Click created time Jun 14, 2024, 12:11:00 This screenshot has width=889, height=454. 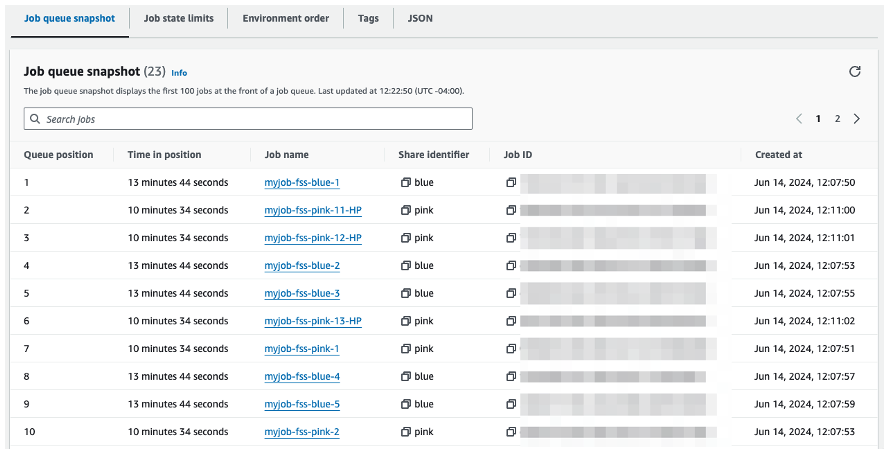[805, 210]
